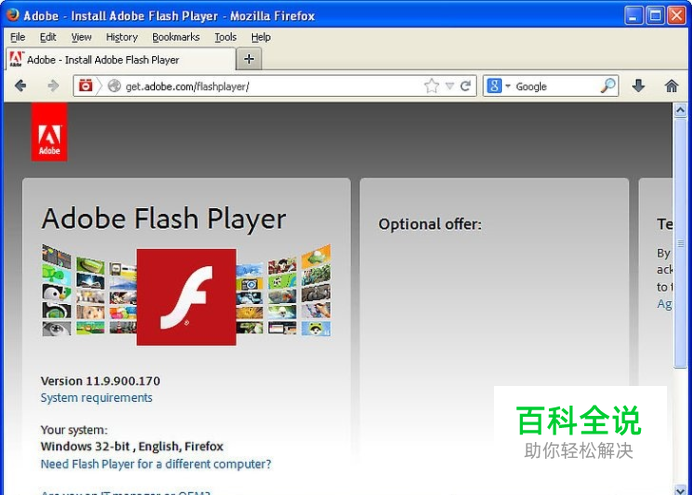Minimize the Firefox window
692x495 pixels.
(x=634, y=15)
